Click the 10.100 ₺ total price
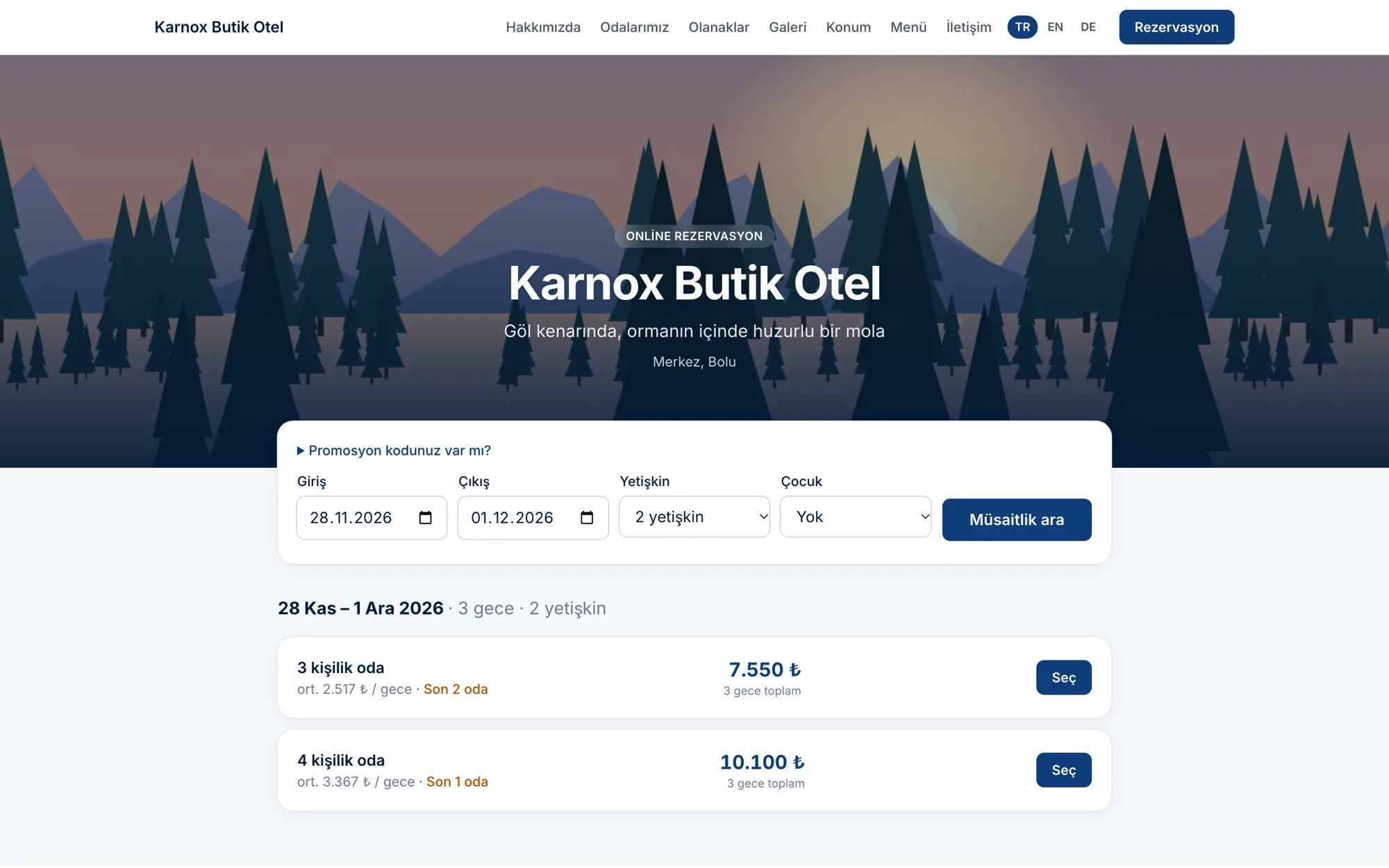The image size is (1389, 868). [763, 762]
